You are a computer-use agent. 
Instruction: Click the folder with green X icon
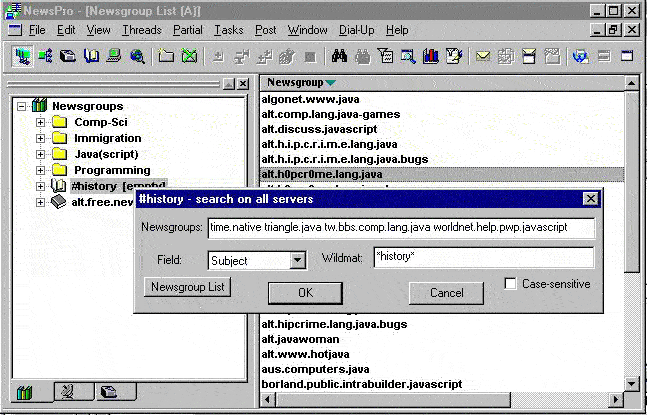[x=189, y=56]
